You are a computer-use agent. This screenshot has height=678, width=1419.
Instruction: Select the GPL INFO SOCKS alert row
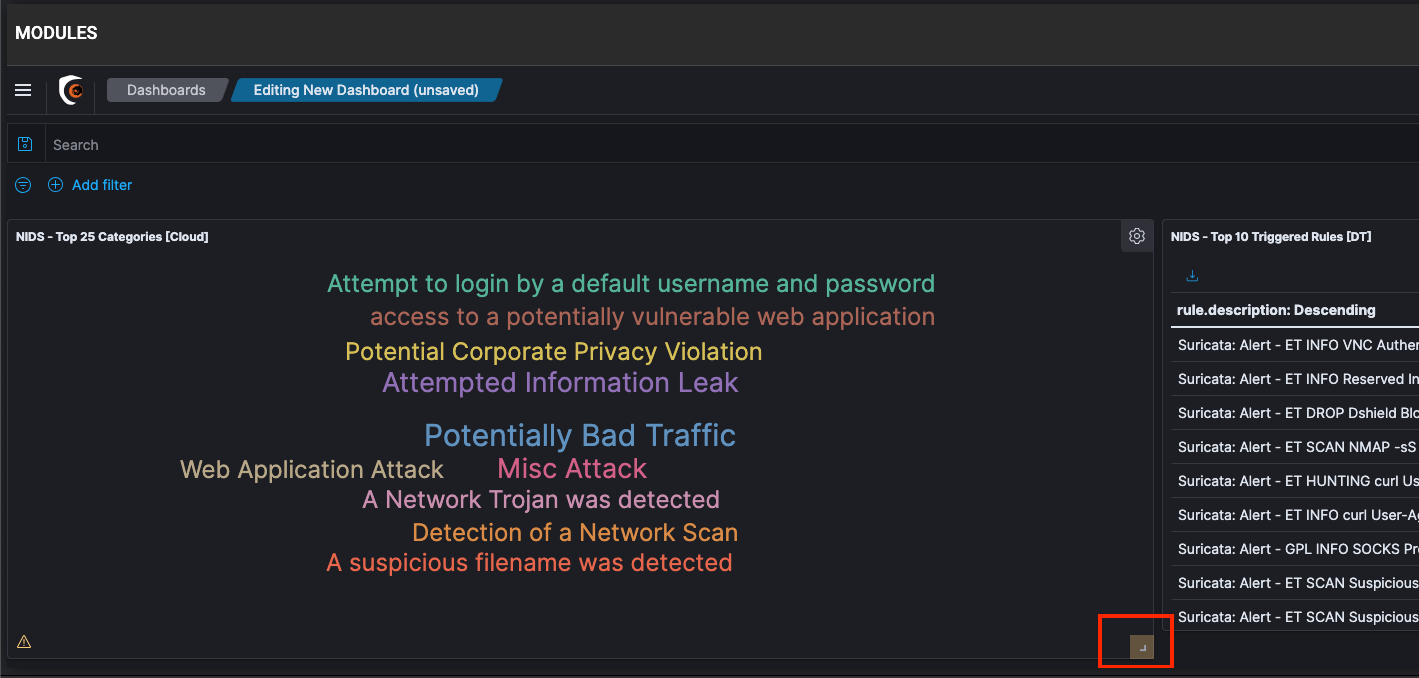coord(1297,549)
